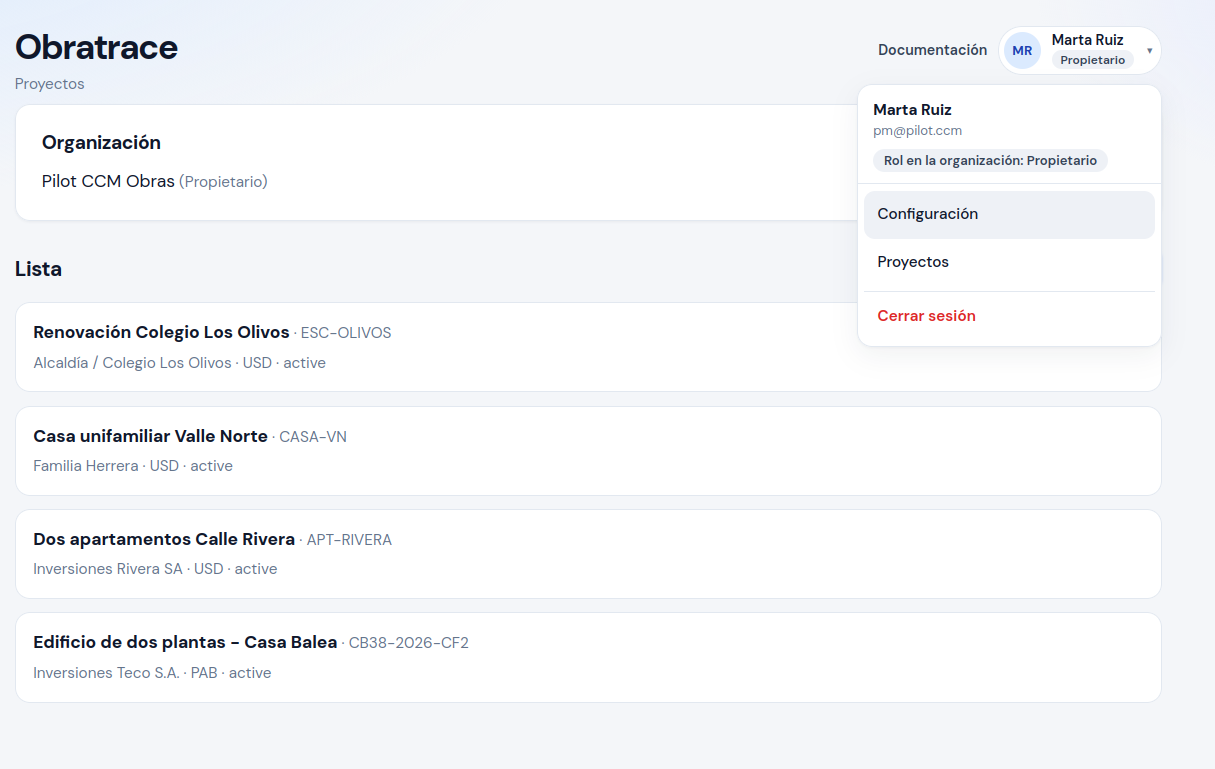
Task: Open Dos apartamentos Calle Rivera project
Action: pyautogui.click(x=164, y=539)
